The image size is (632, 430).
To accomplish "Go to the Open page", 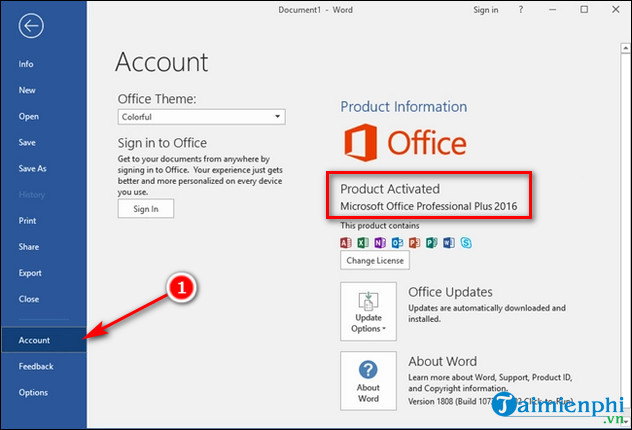I will tap(29, 116).
